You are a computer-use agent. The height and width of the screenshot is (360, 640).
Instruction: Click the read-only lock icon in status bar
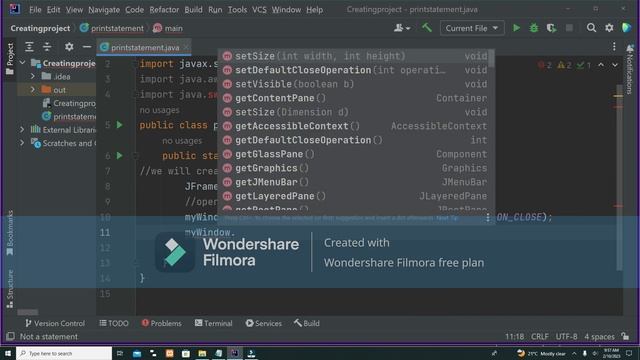coord(625,336)
